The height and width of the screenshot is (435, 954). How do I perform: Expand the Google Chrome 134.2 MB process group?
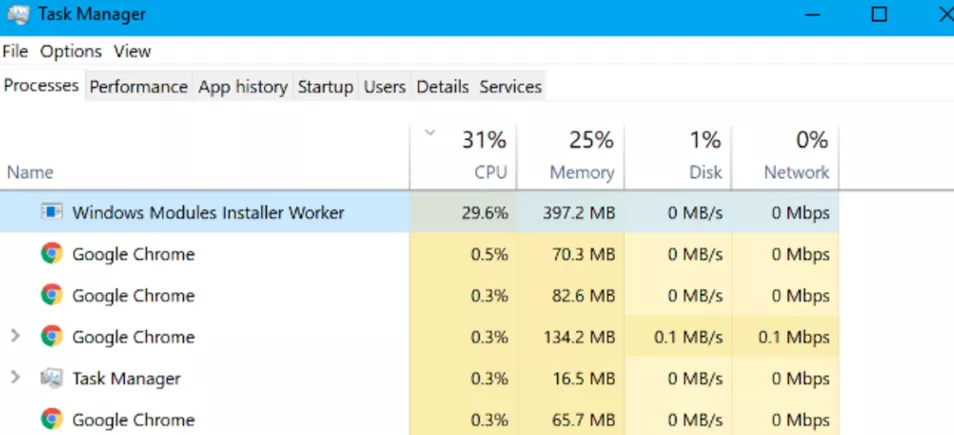[16, 336]
